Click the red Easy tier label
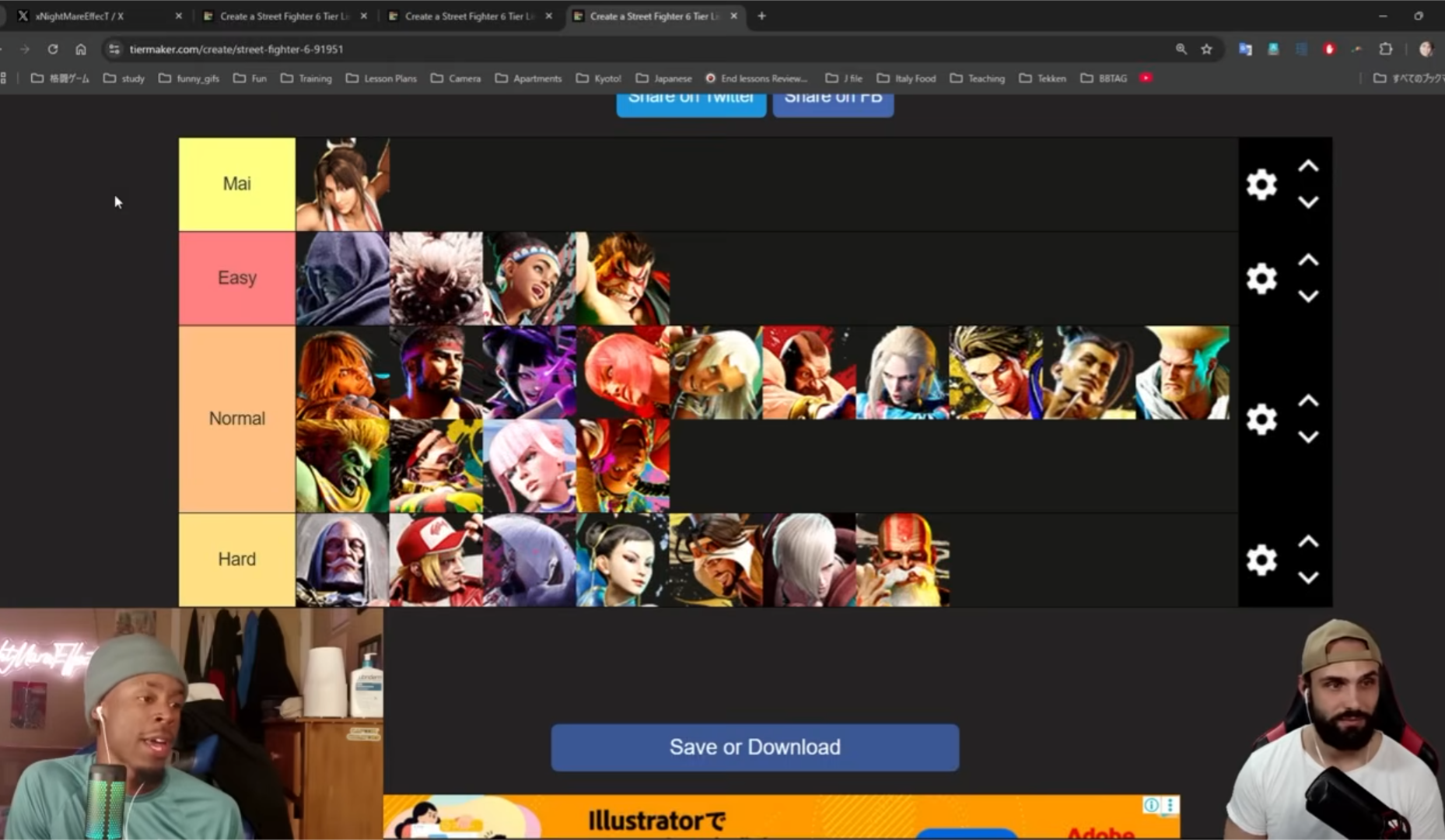Viewport: 1445px width, 840px height. click(237, 278)
